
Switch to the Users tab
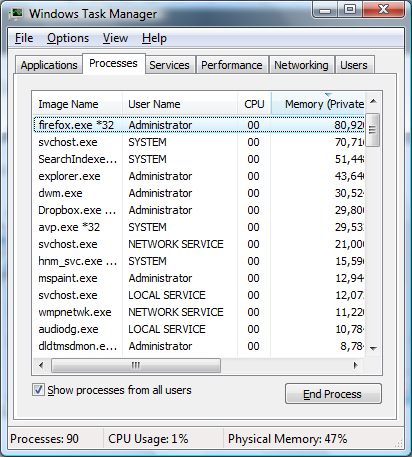354,65
